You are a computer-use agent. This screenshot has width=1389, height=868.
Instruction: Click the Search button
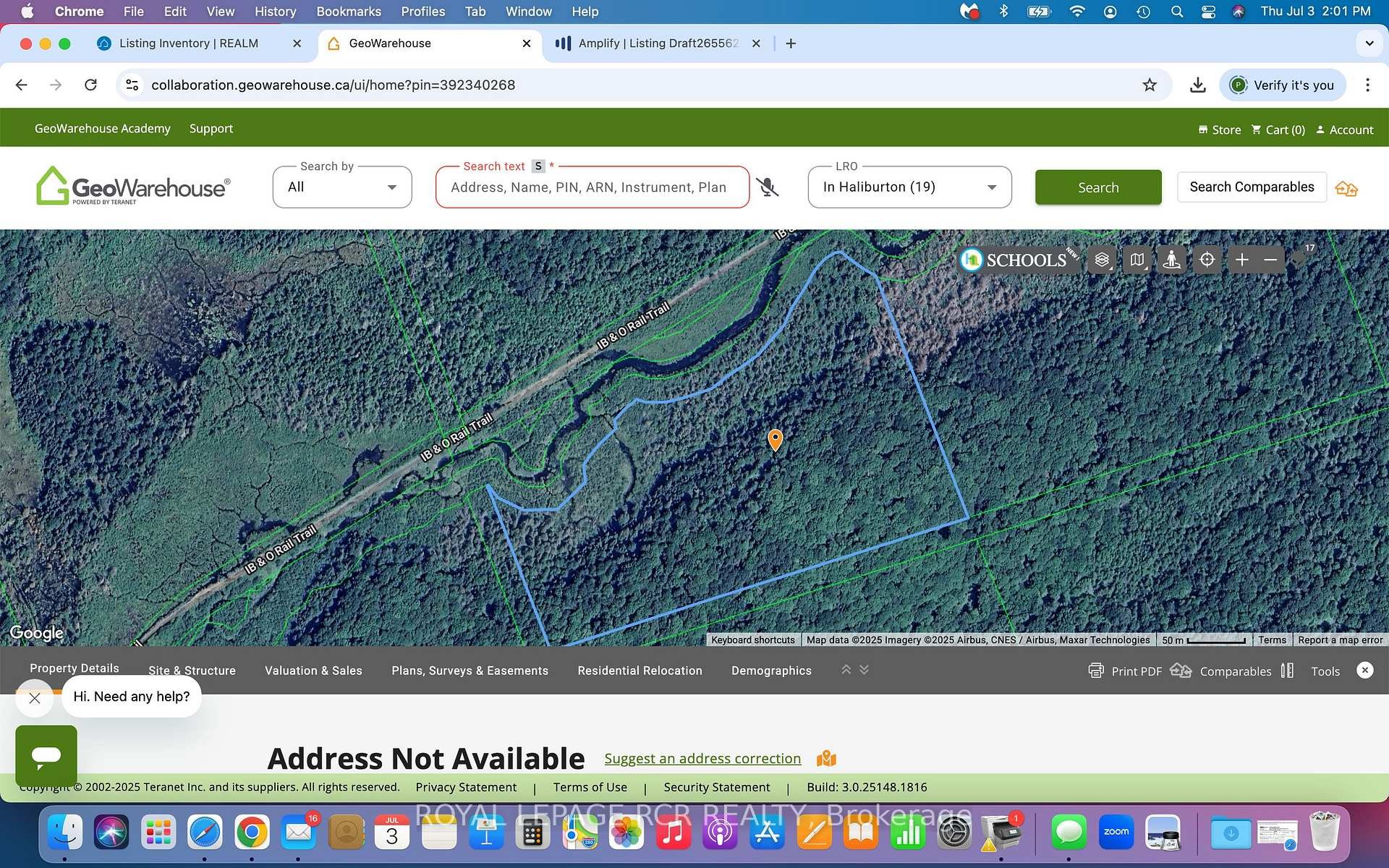(1097, 187)
